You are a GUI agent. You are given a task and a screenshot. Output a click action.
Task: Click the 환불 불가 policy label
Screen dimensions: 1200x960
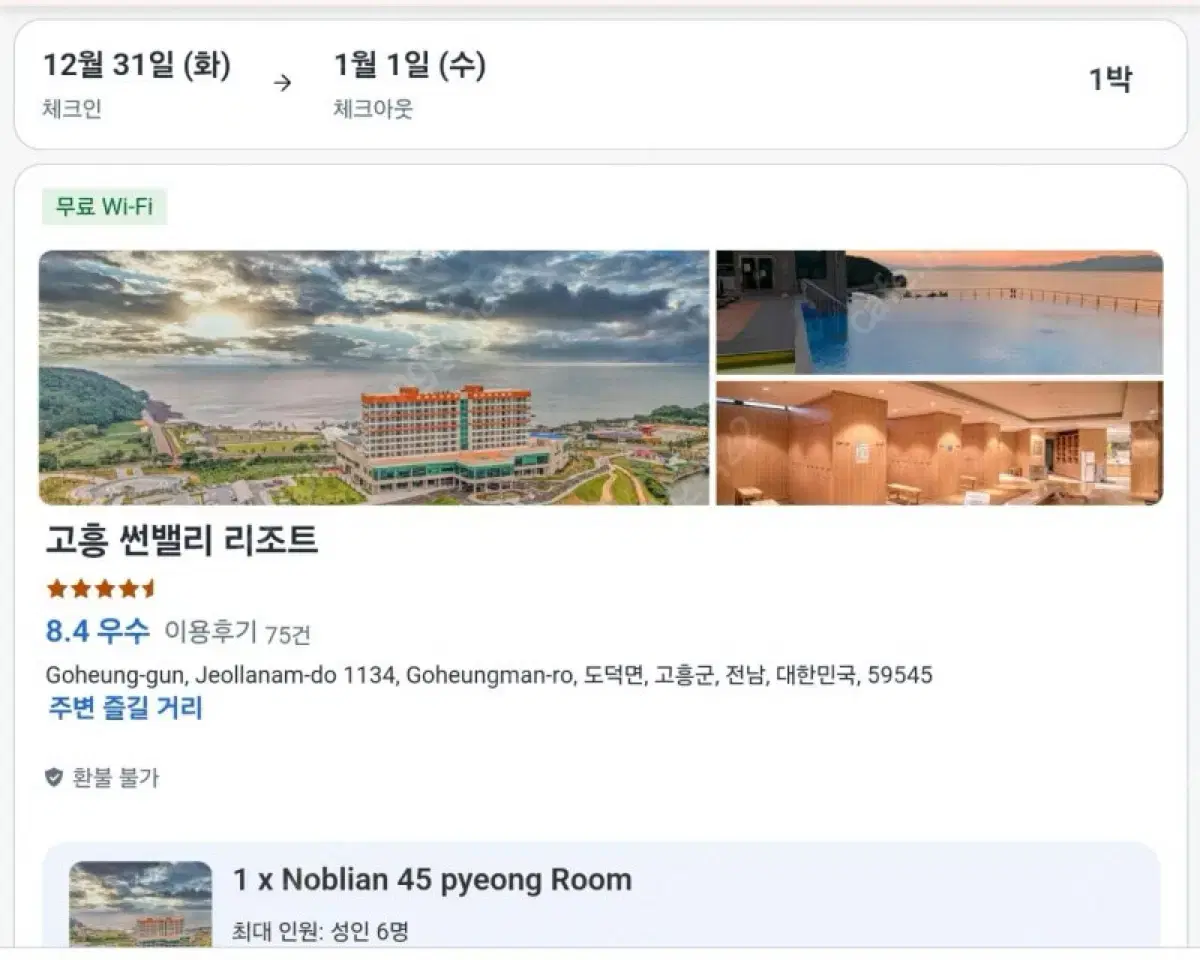[x=115, y=778]
